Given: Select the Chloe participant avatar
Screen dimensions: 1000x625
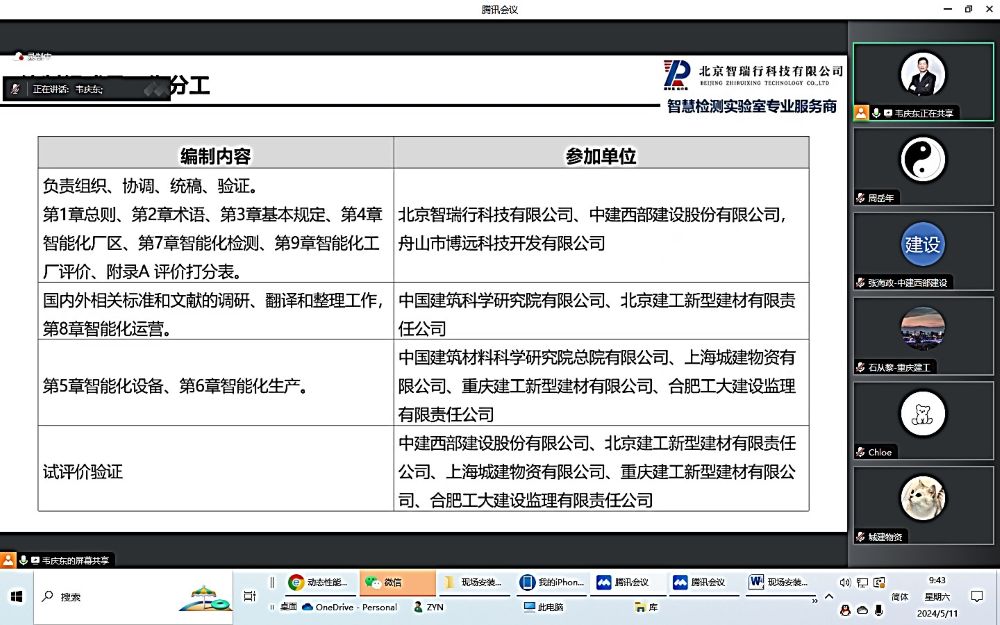Looking at the screenshot, I should coord(922,413).
